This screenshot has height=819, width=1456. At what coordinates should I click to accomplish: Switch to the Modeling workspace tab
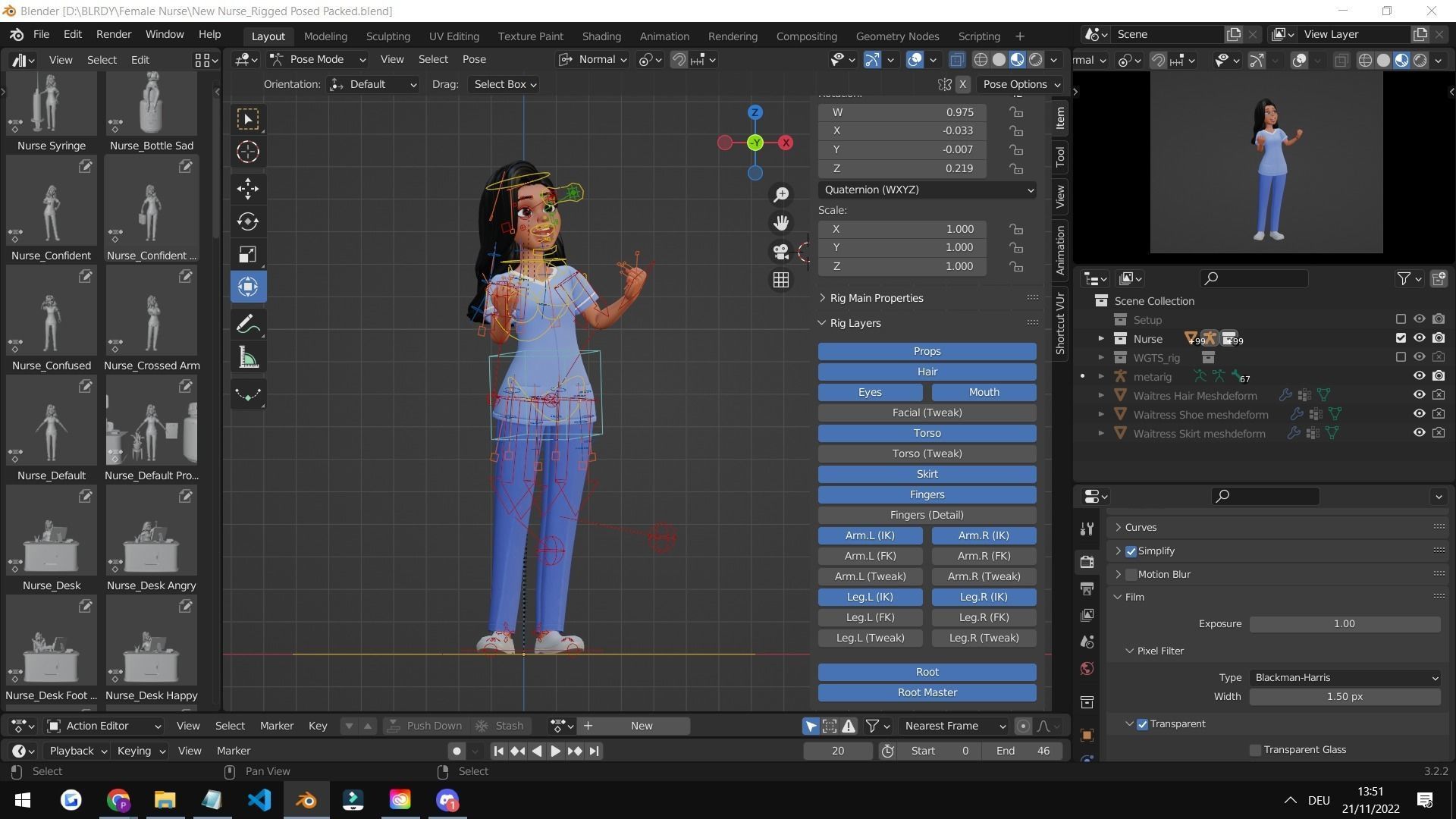pyautogui.click(x=325, y=36)
